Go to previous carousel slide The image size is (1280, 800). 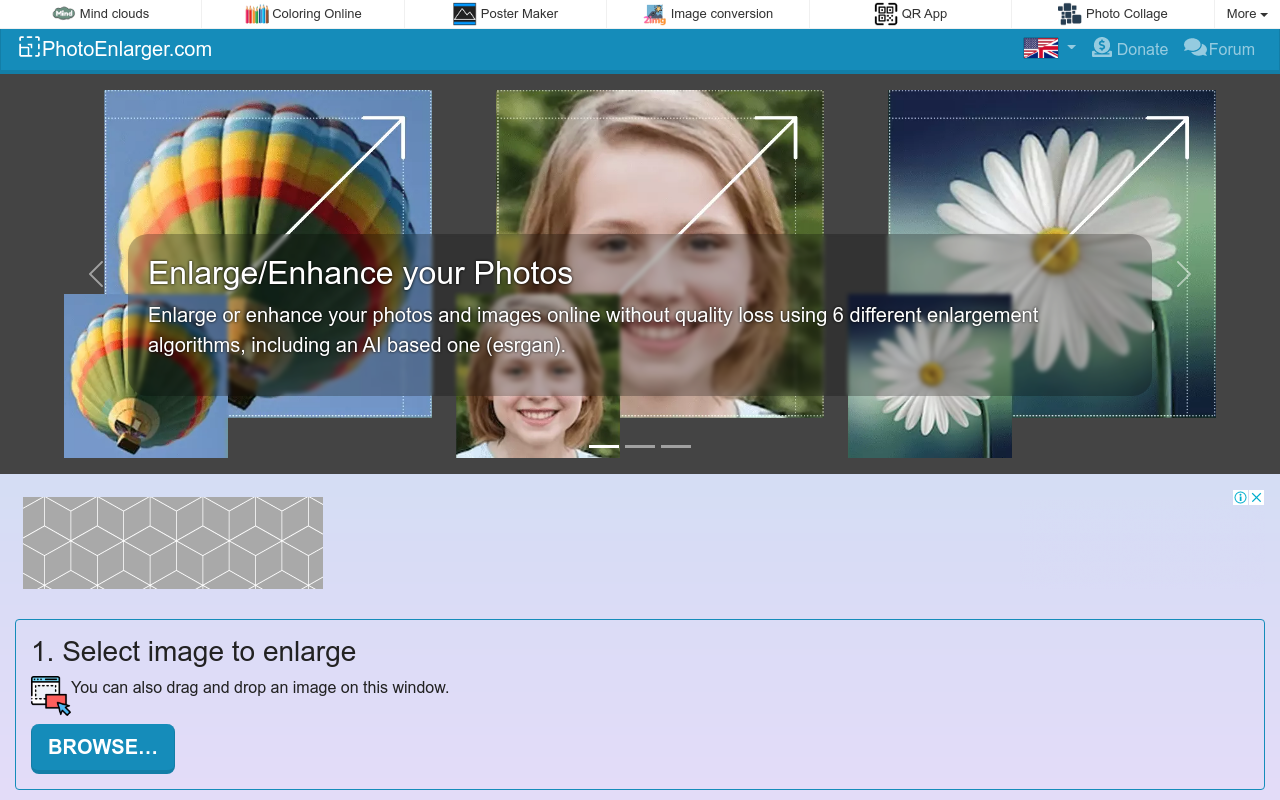[x=96, y=274]
